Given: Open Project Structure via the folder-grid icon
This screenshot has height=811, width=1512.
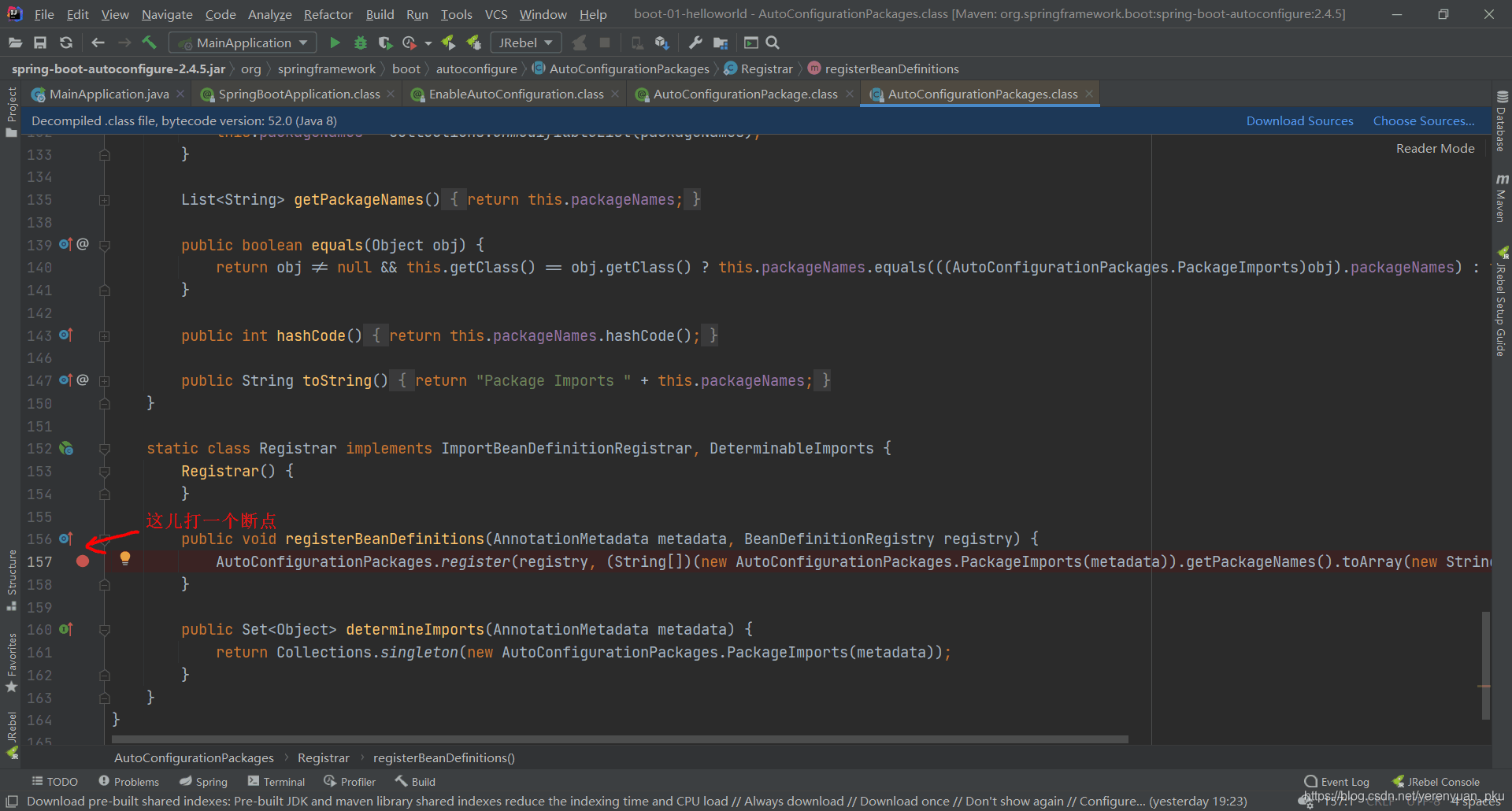Looking at the screenshot, I should [x=721, y=43].
